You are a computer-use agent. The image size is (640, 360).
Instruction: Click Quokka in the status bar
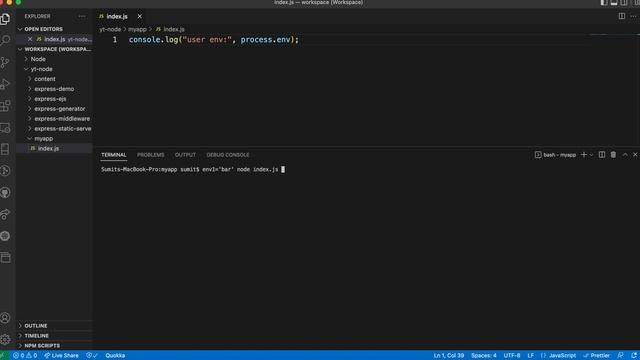coord(115,356)
